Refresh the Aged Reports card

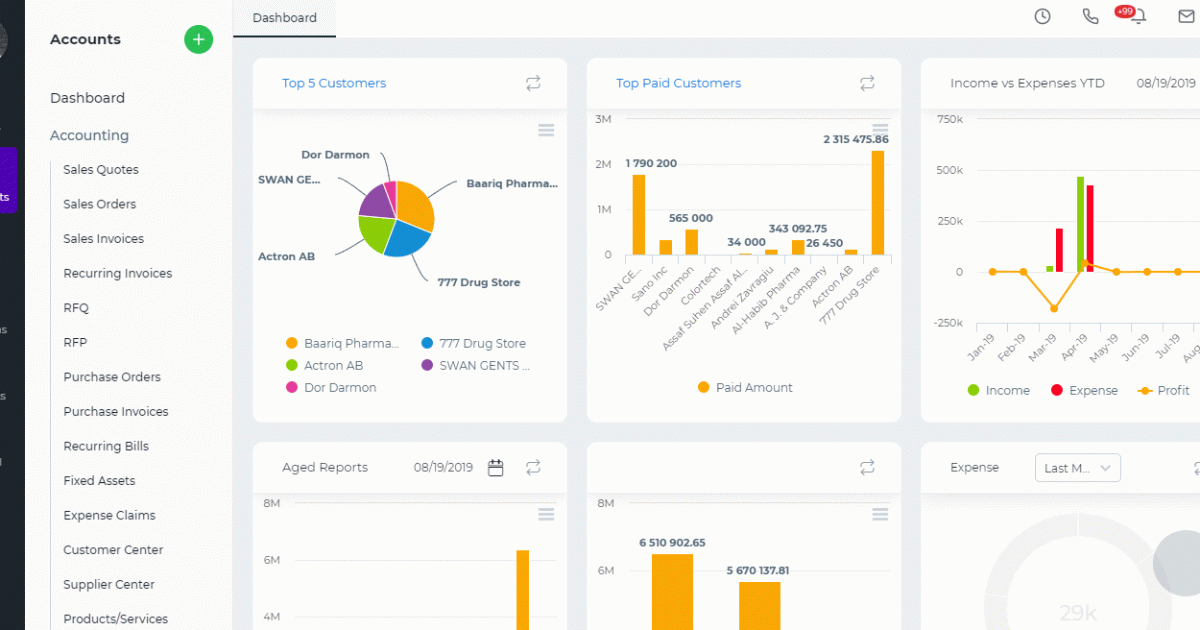[533, 467]
